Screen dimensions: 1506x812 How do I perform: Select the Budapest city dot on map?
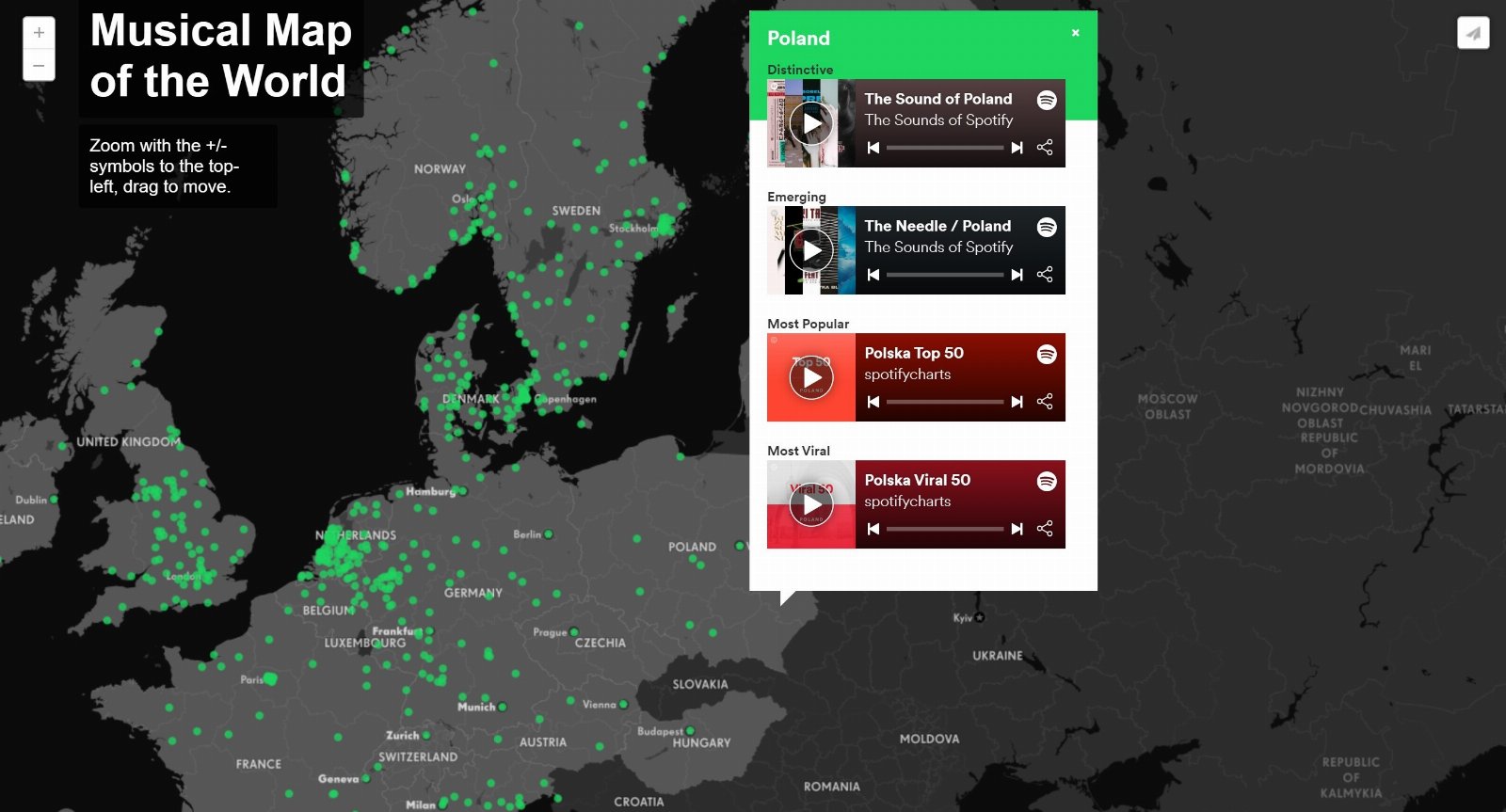coord(690,730)
